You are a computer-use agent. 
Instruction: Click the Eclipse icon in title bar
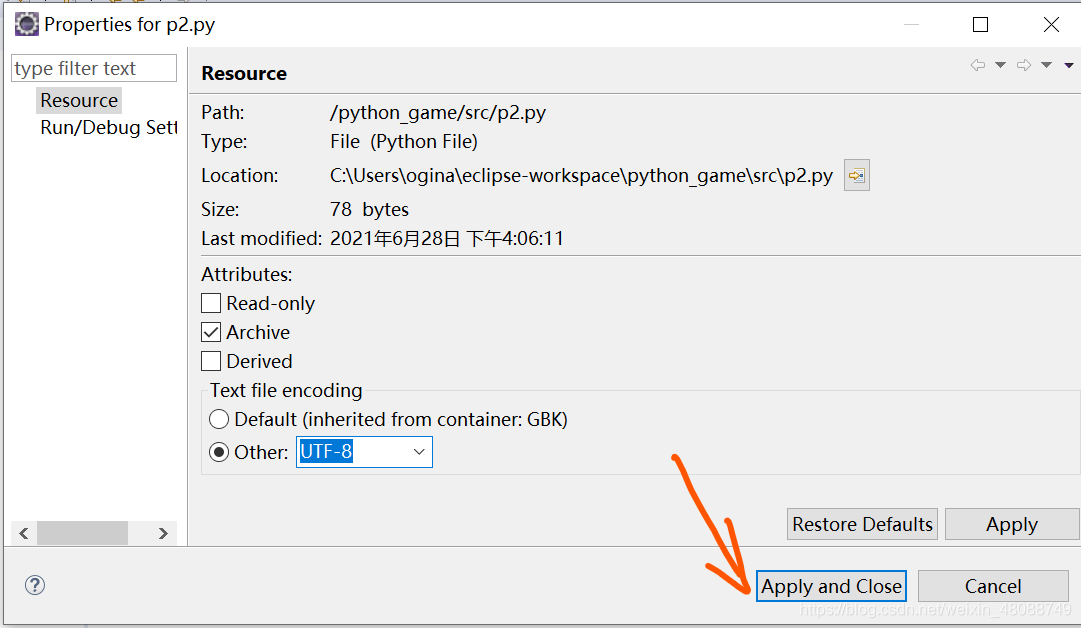pos(26,24)
